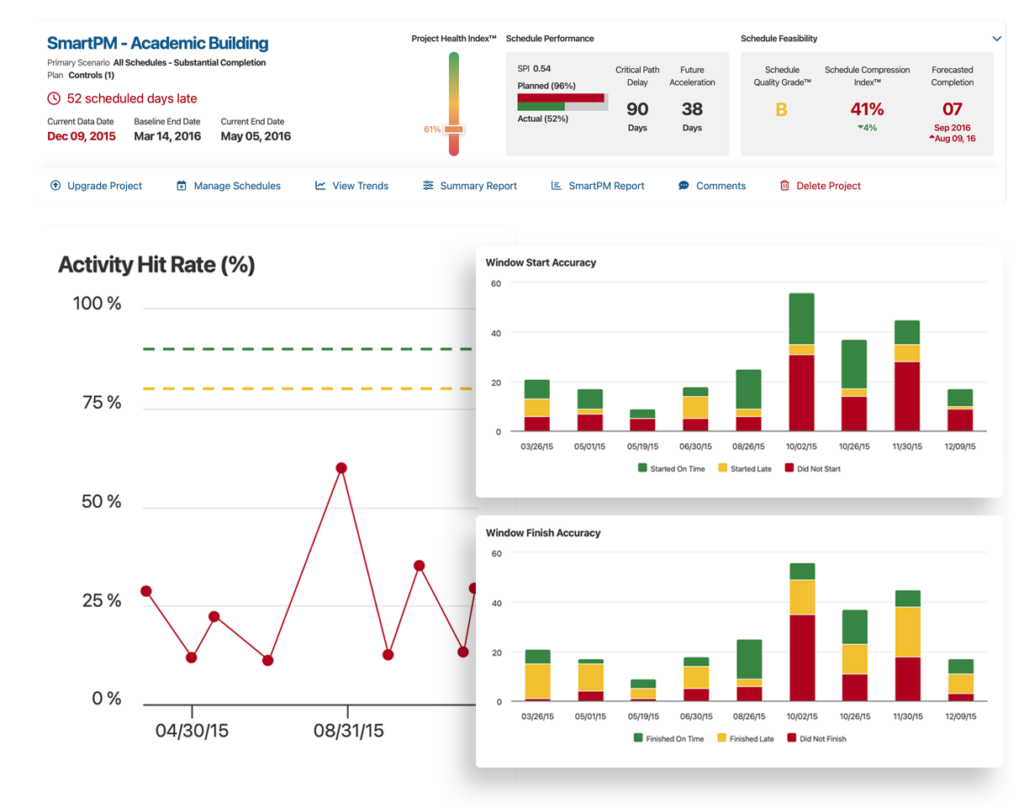Click the '07' Forecasted Completion value
Screen dimensions: 1024x808
pos(952,109)
